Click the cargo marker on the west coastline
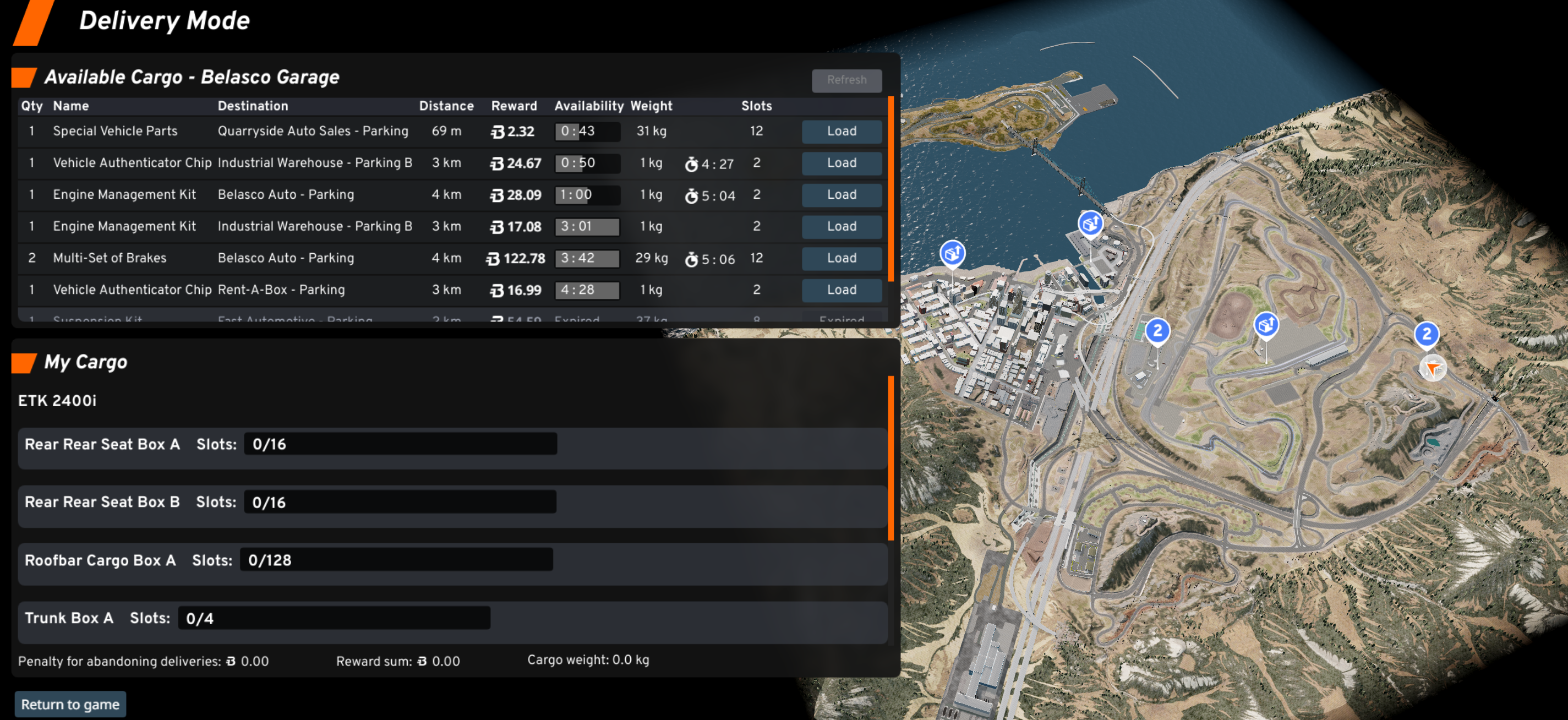This screenshot has height=720, width=1568. click(x=952, y=253)
